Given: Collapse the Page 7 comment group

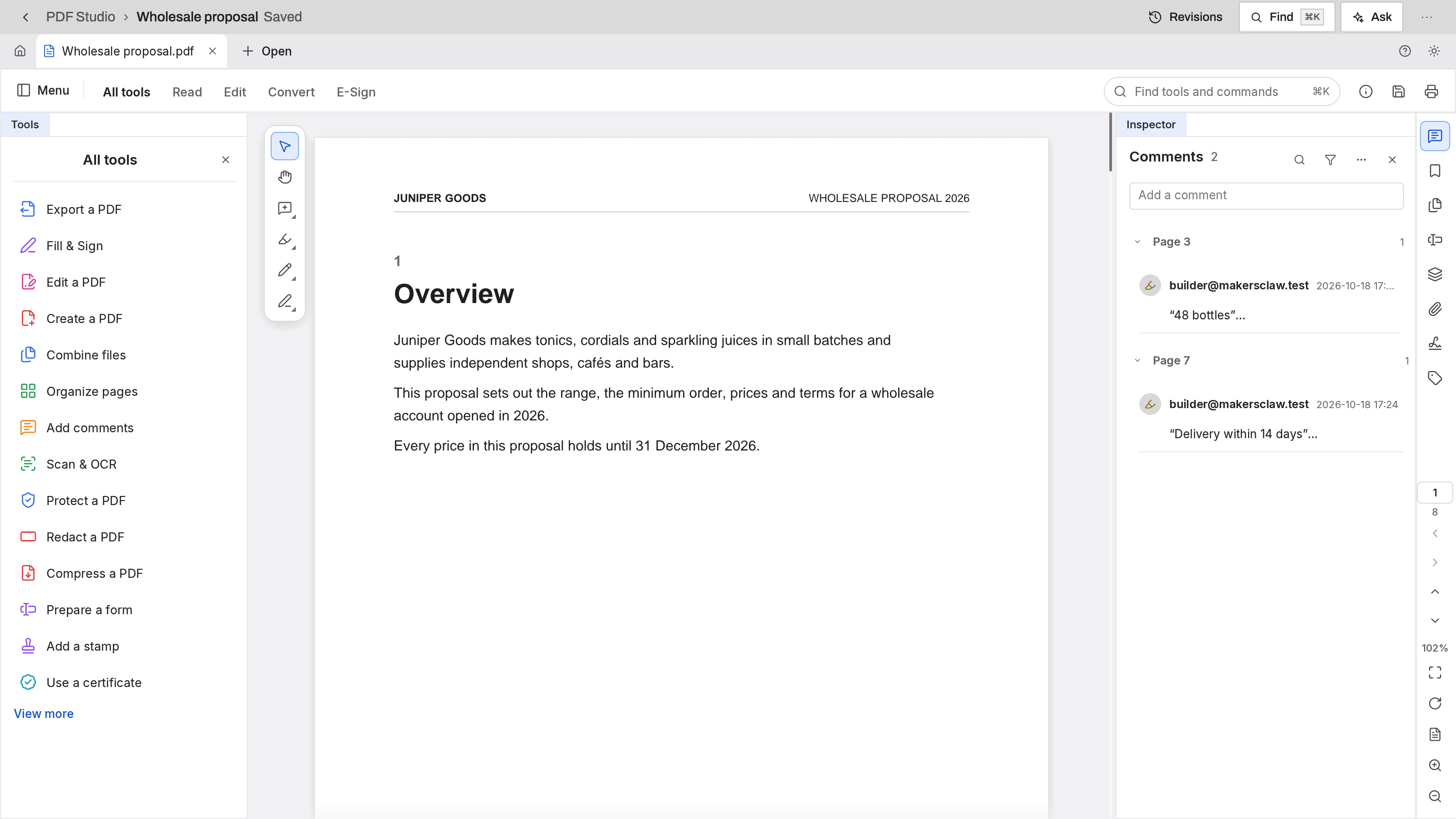Looking at the screenshot, I should (1137, 361).
